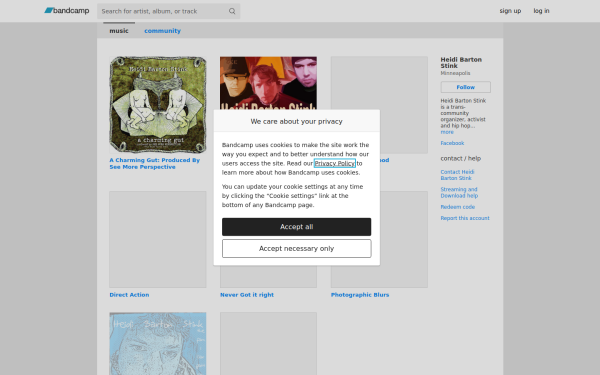This screenshot has height=375, width=600.
Task: Switch to the music tab
Action: [x=119, y=31]
